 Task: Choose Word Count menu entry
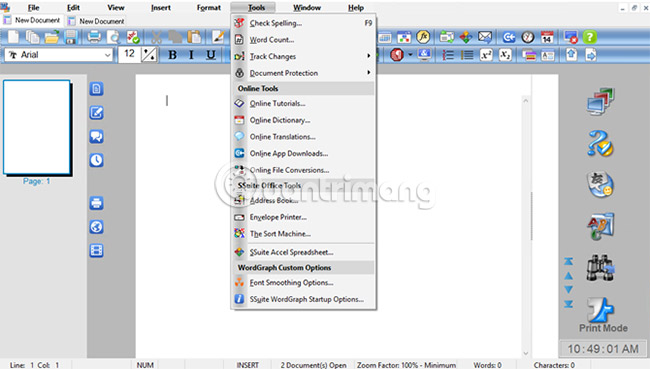[x=303, y=40]
